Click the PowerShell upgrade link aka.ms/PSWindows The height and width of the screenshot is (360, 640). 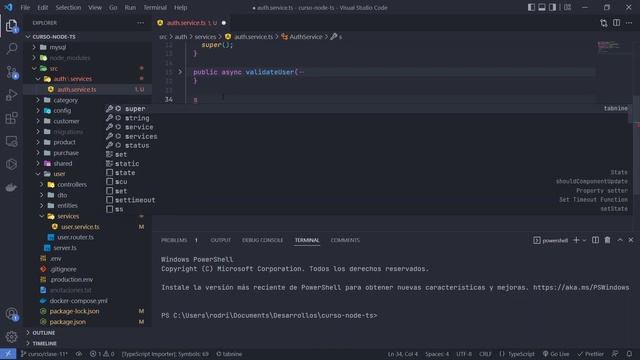click(x=581, y=287)
